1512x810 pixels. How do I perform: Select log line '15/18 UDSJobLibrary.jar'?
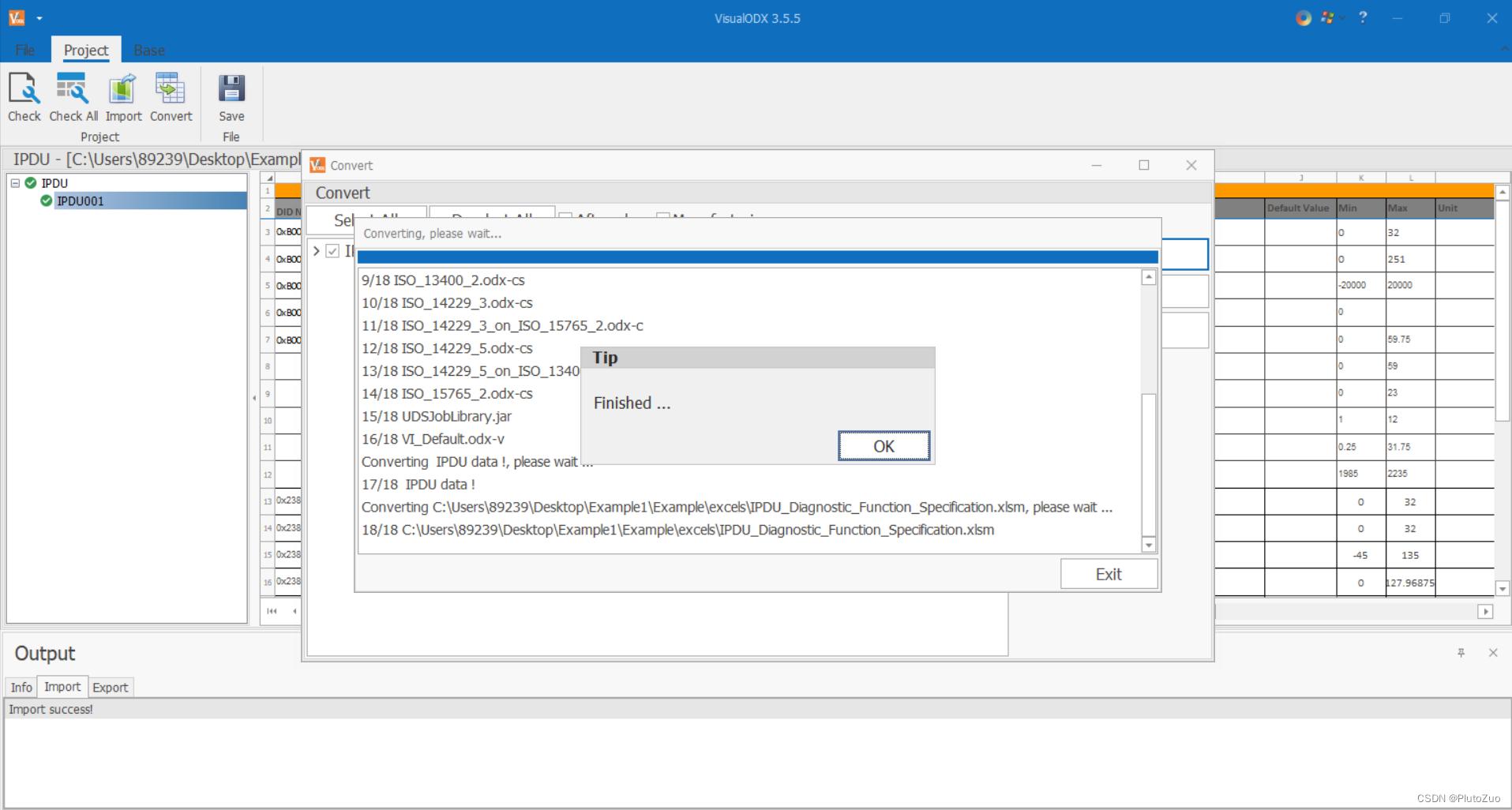(437, 416)
